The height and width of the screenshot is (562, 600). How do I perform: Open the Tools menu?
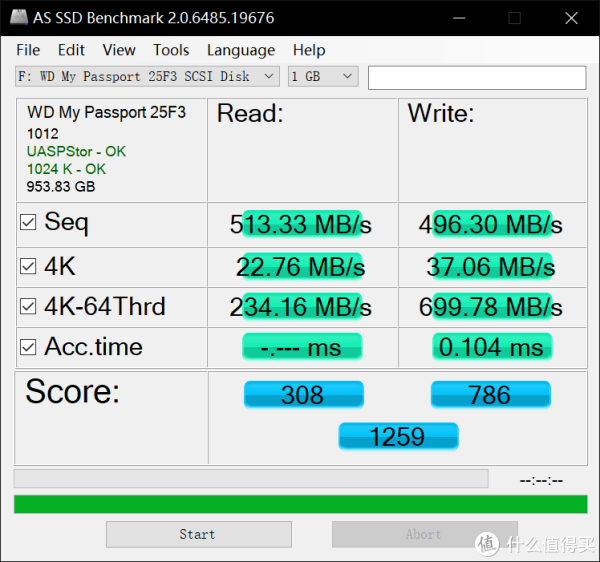171,50
